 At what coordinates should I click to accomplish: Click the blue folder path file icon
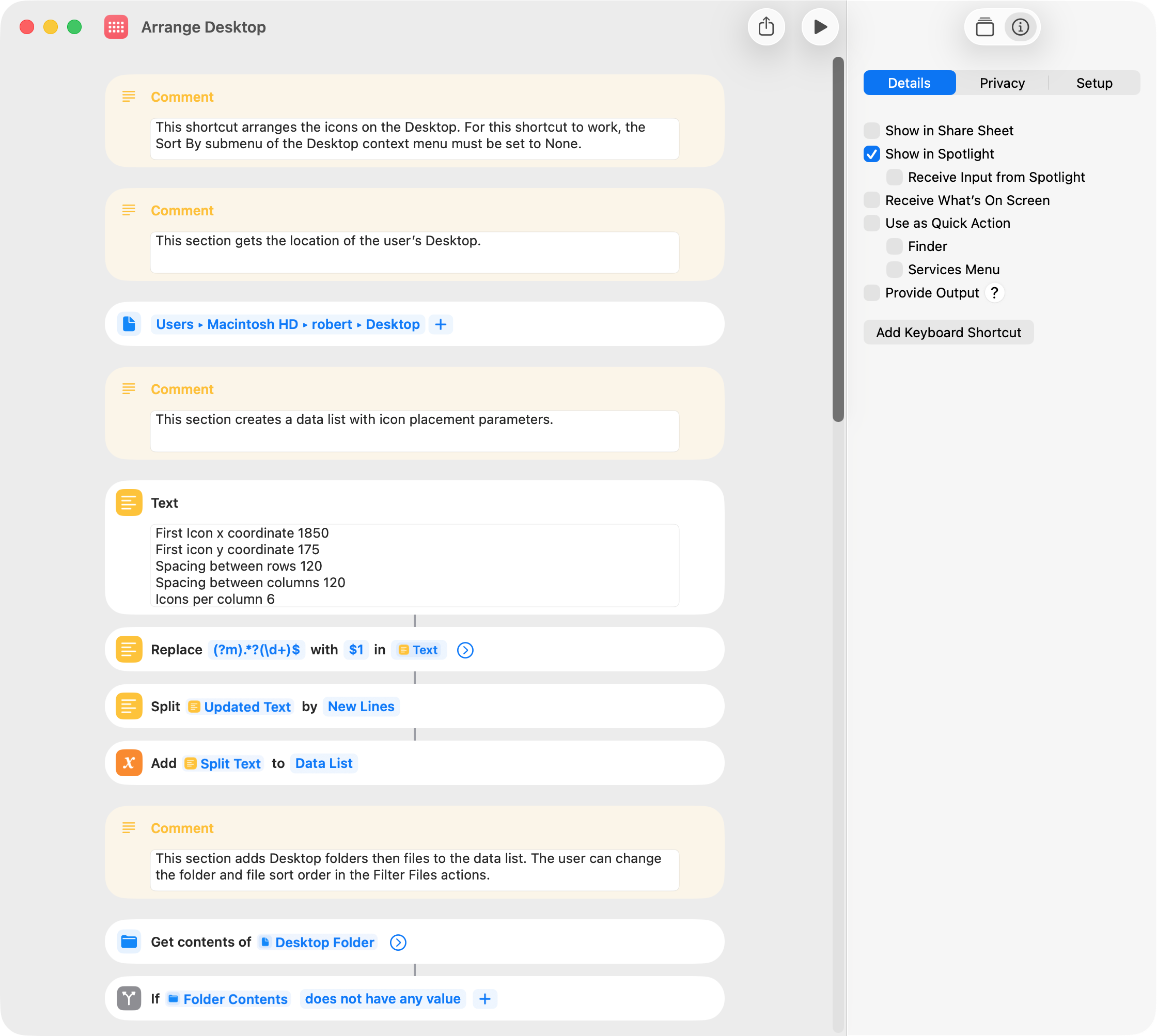click(129, 324)
